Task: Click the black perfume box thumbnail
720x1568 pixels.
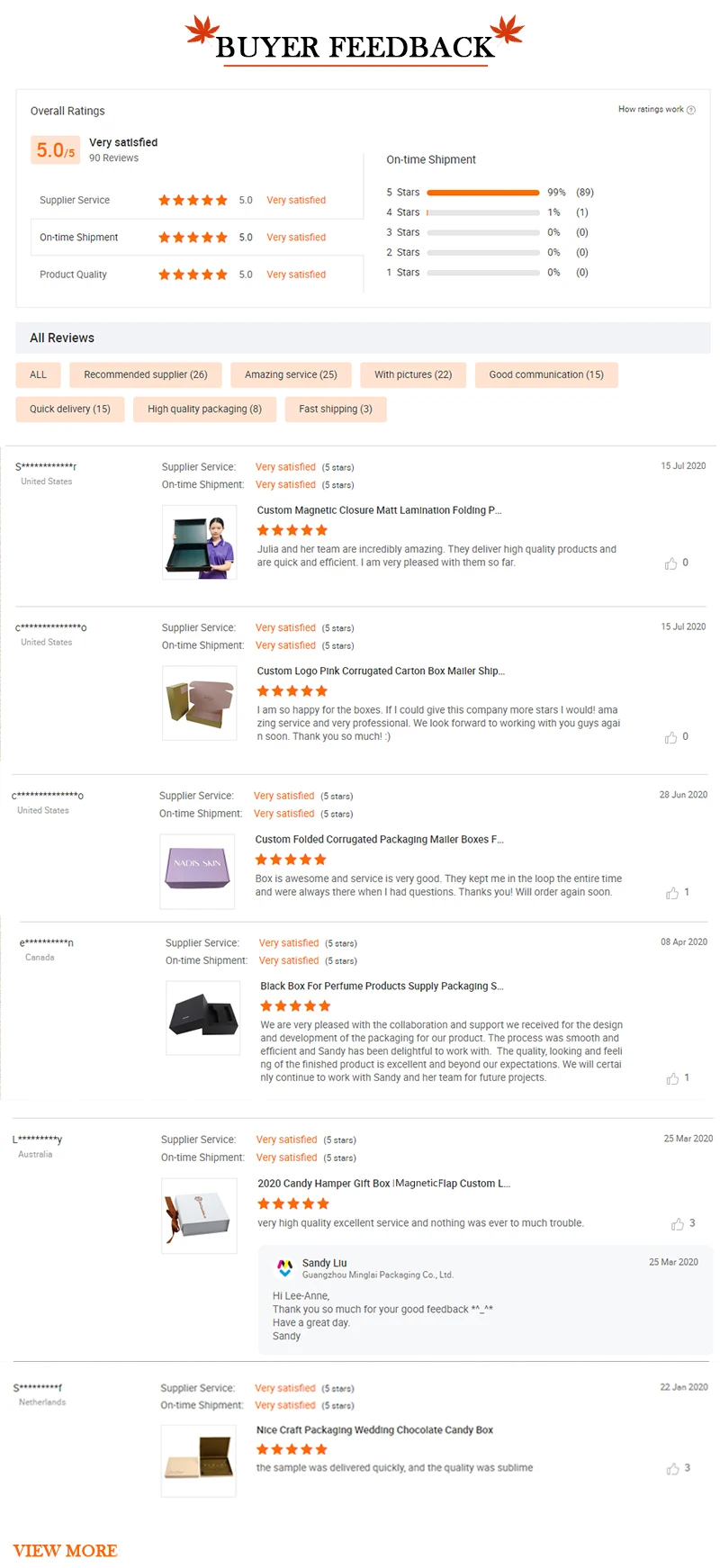Action: coord(202,1017)
